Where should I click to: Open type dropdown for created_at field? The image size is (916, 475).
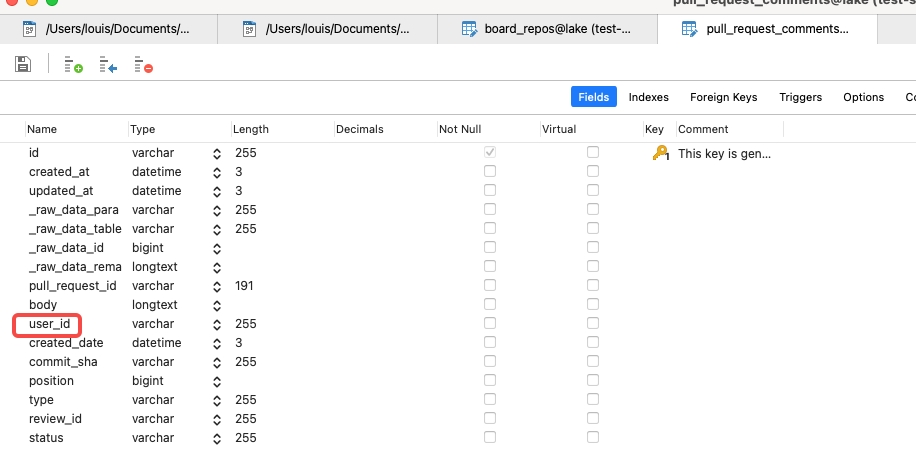(217, 173)
